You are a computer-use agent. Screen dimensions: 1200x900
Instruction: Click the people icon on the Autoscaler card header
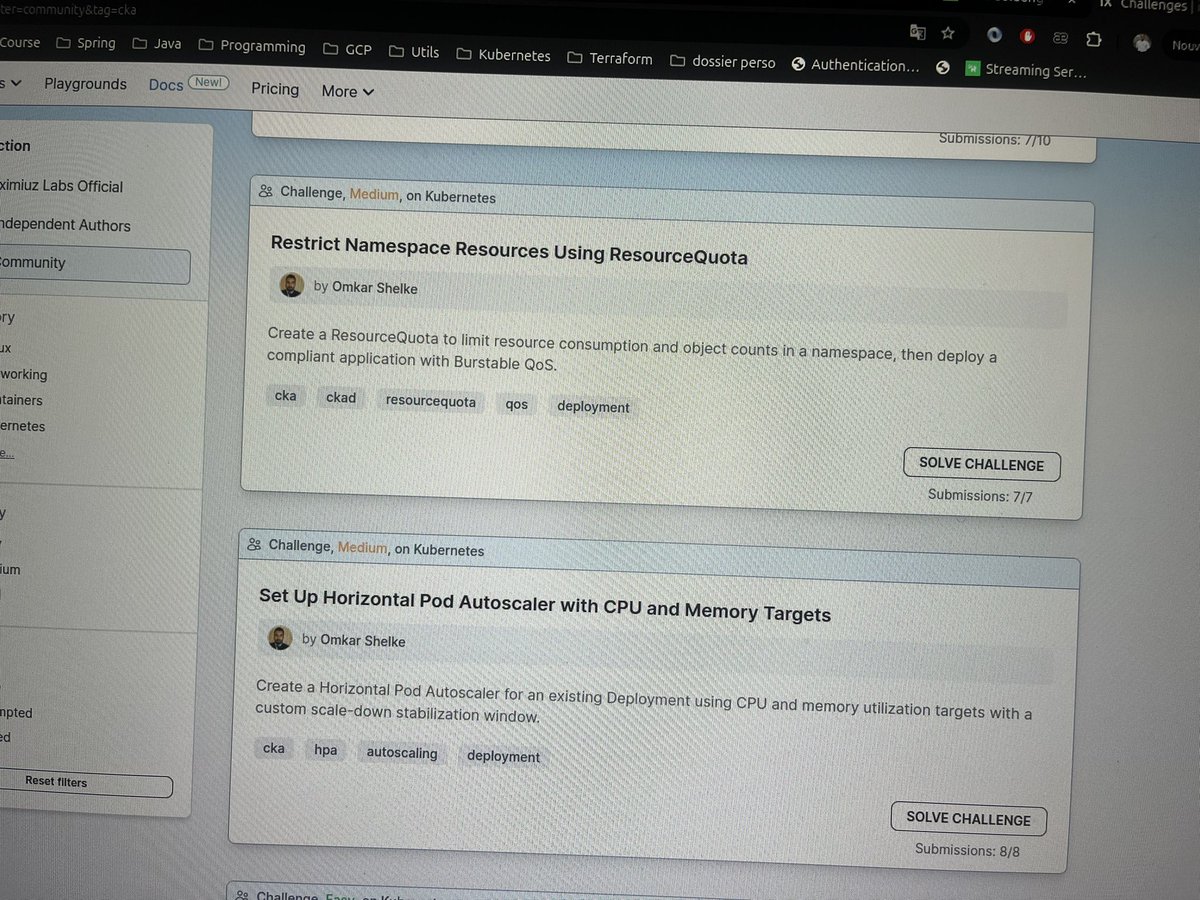click(254, 544)
